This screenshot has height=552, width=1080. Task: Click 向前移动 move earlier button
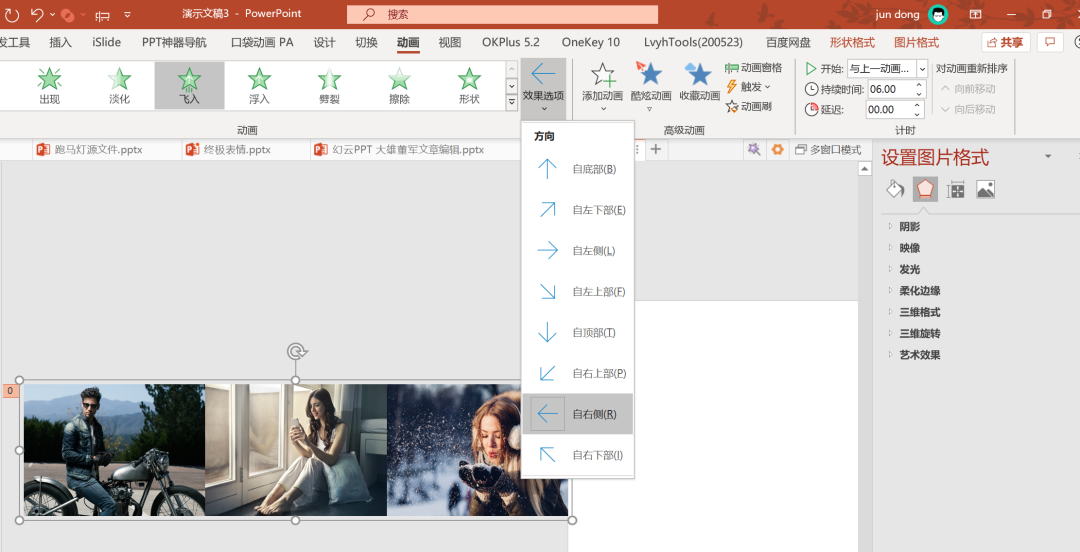point(968,89)
